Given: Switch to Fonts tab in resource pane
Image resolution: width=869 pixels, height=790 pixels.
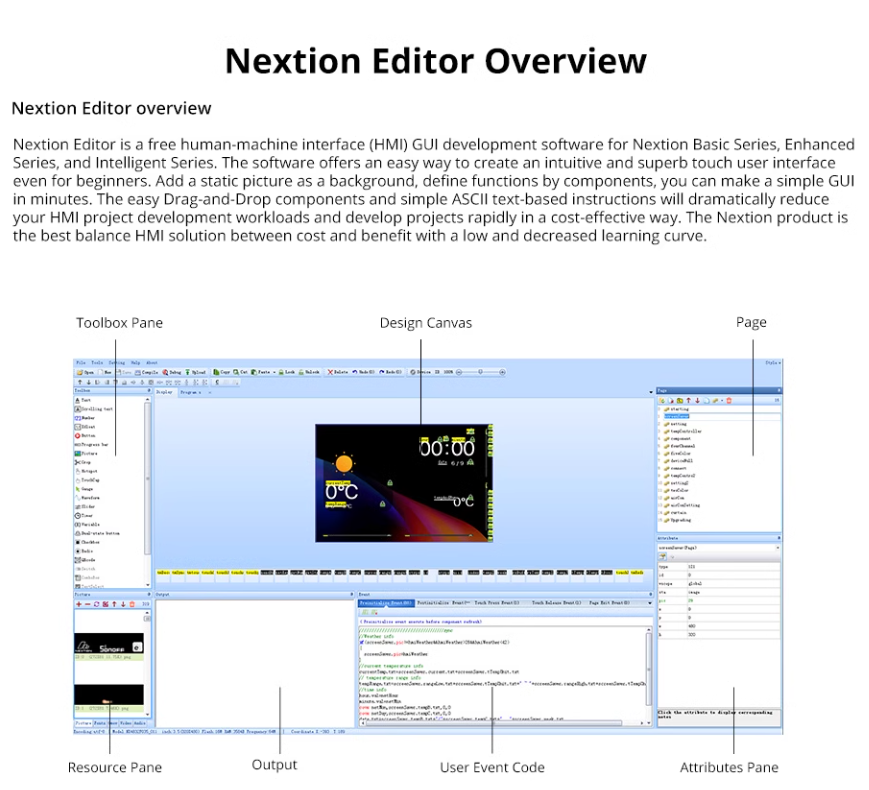Looking at the screenshot, I should [100, 723].
